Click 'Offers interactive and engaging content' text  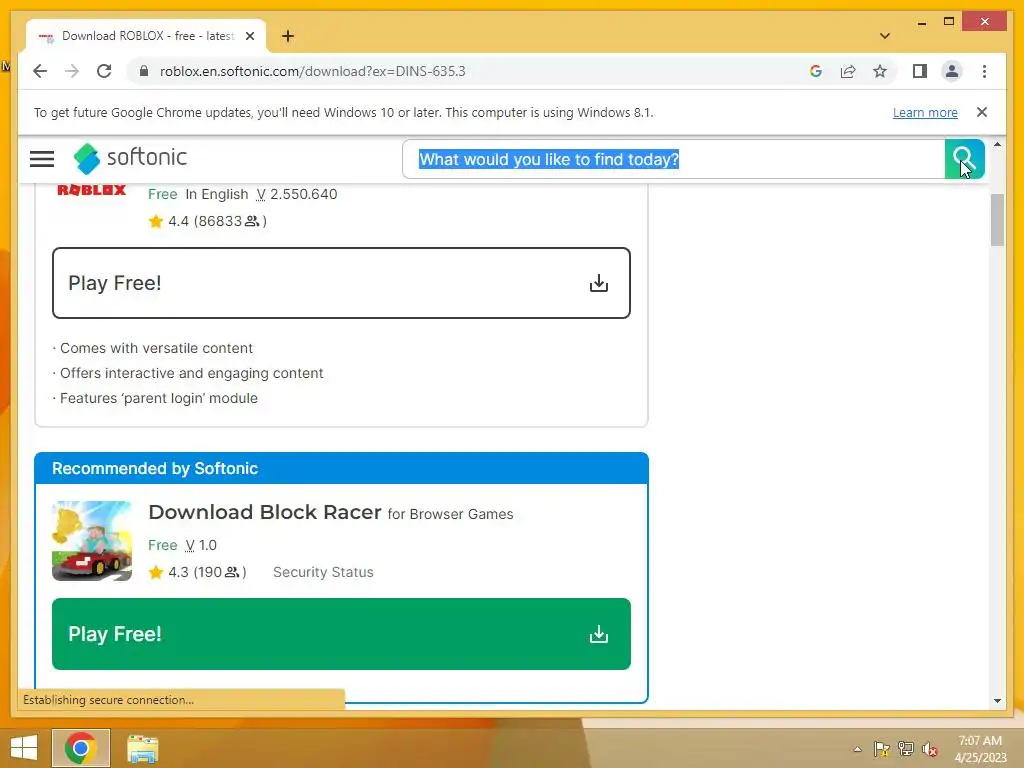click(191, 373)
